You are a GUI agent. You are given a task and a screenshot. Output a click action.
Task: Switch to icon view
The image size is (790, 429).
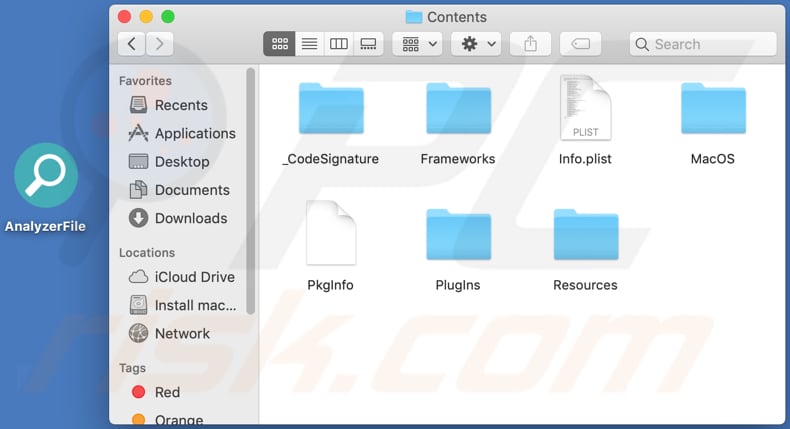(280, 44)
